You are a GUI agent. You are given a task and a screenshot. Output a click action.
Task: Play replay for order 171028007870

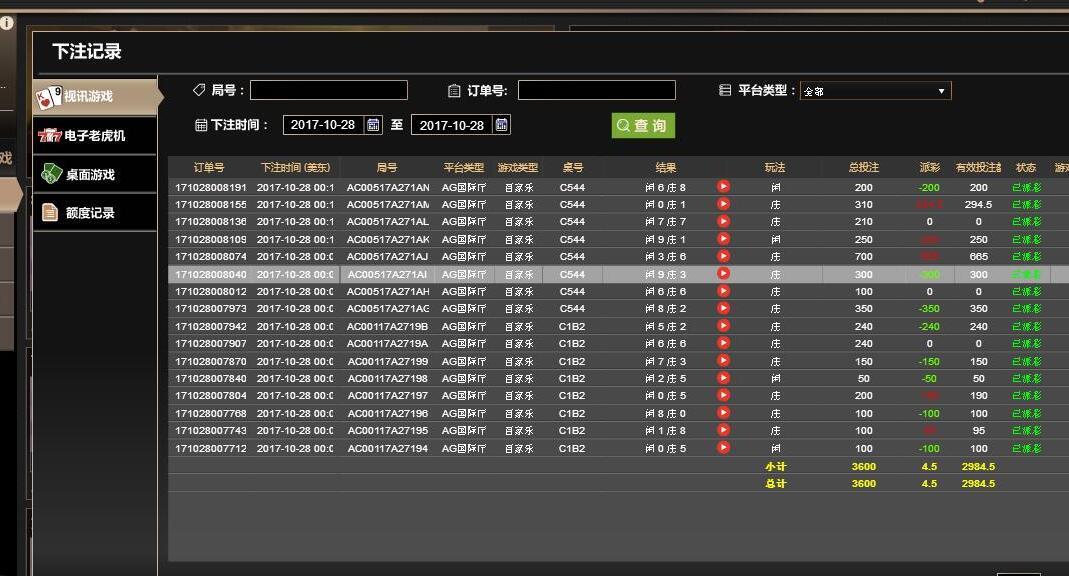point(723,361)
